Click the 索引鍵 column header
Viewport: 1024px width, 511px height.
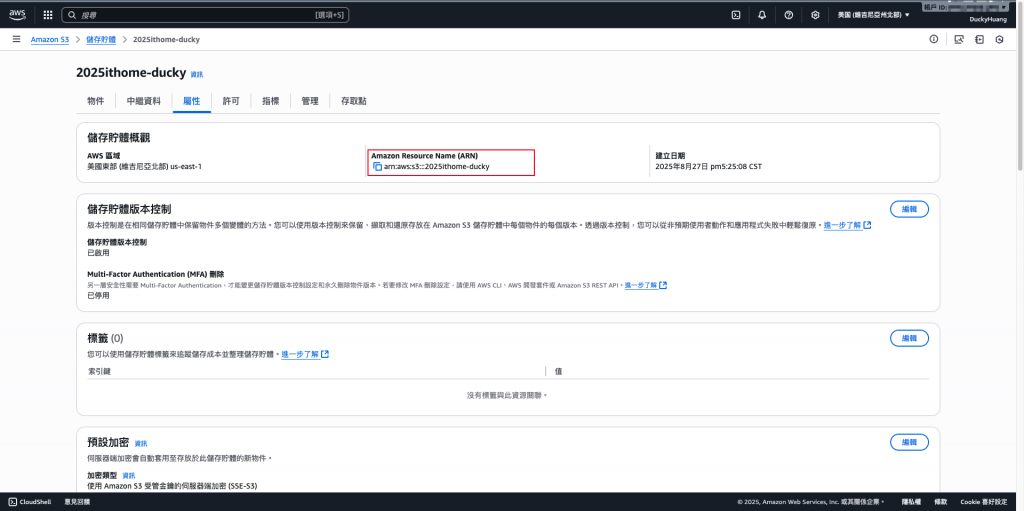click(x=99, y=371)
